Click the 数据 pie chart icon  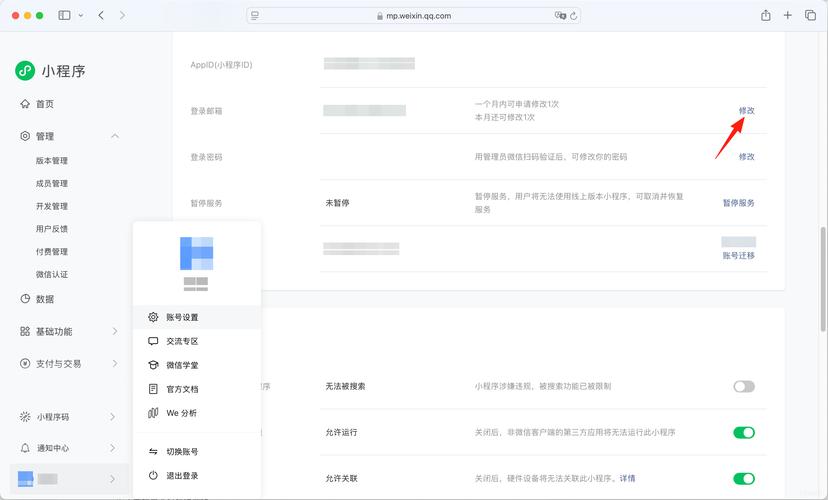click(25, 299)
